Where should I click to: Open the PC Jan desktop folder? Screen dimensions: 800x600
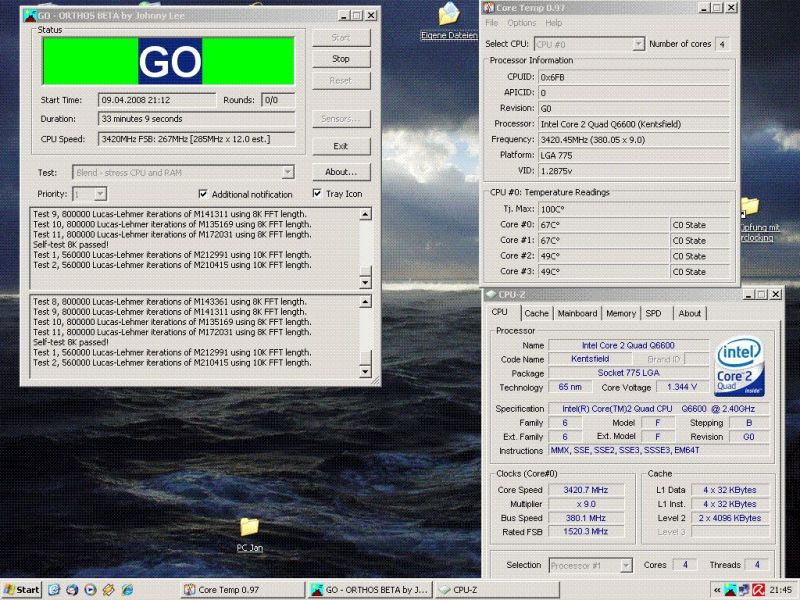point(249,527)
